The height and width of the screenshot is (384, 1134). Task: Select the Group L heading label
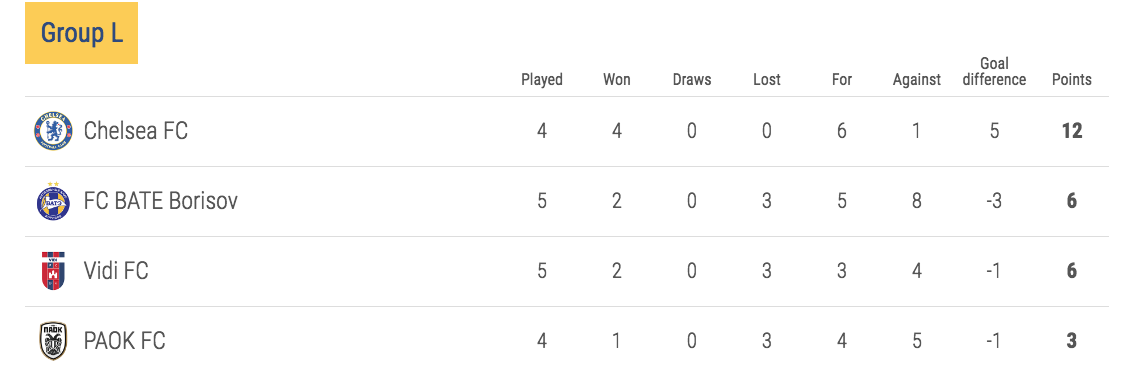point(81,33)
